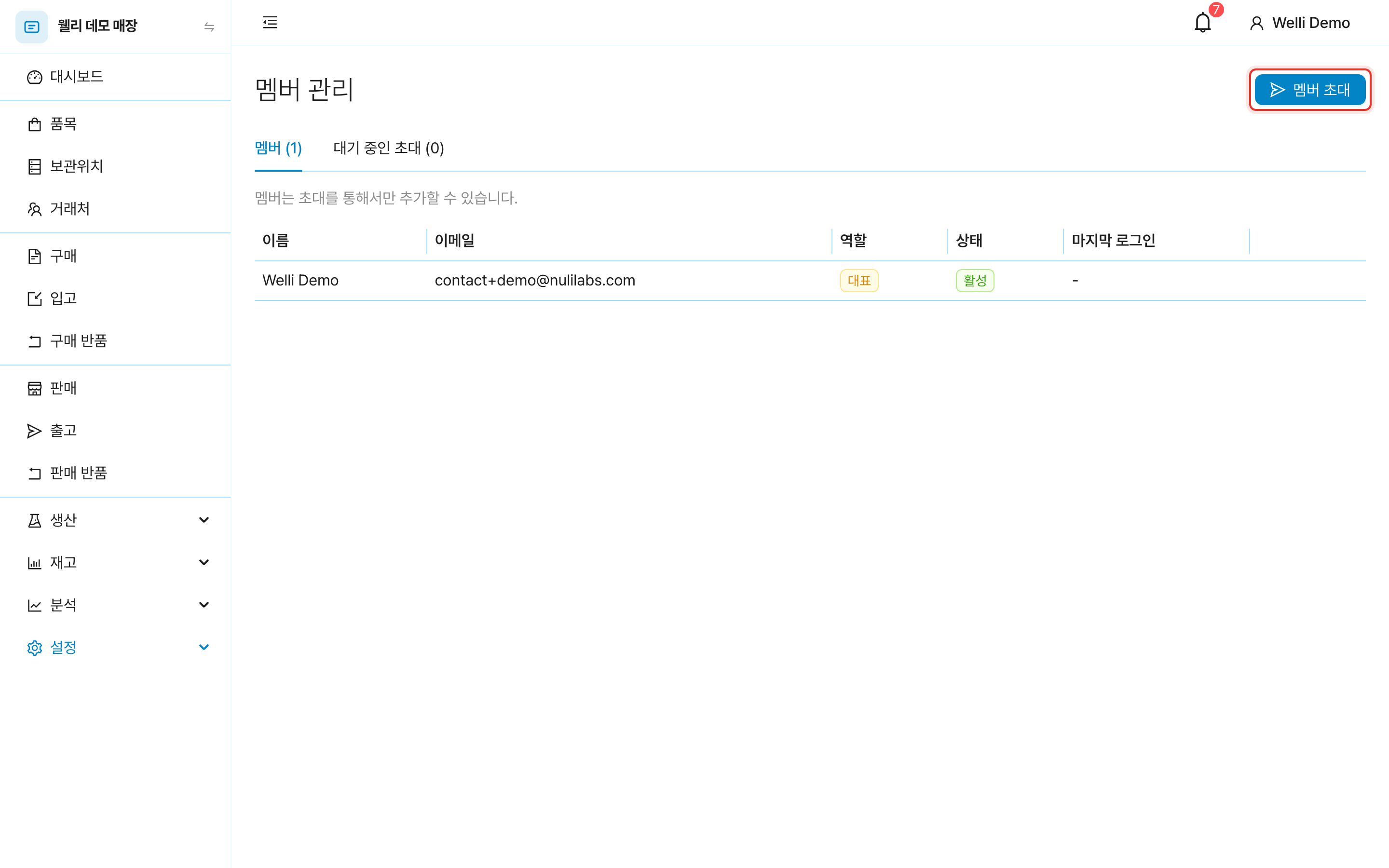1389x868 pixels.
Task: Open notifications via the bell icon
Action: pos(1202,23)
